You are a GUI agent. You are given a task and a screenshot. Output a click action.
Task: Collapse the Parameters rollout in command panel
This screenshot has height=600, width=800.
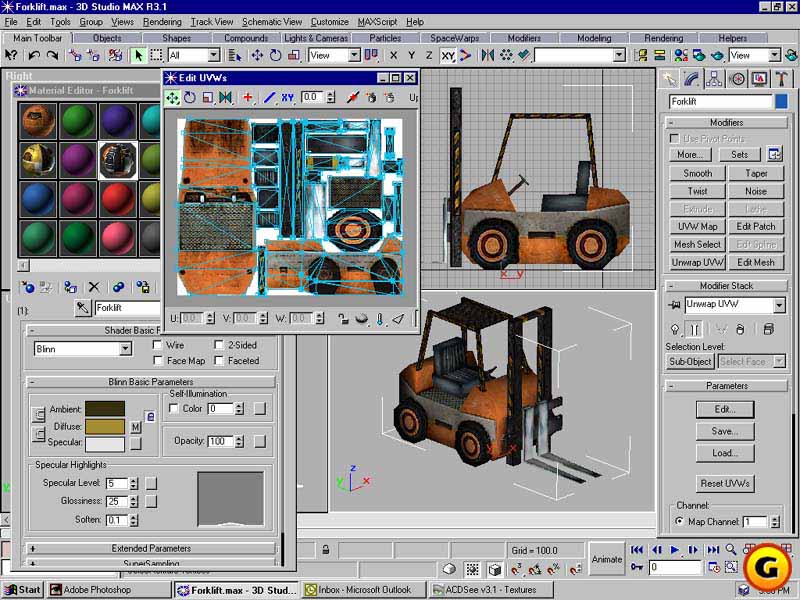click(x=727, y=386)
